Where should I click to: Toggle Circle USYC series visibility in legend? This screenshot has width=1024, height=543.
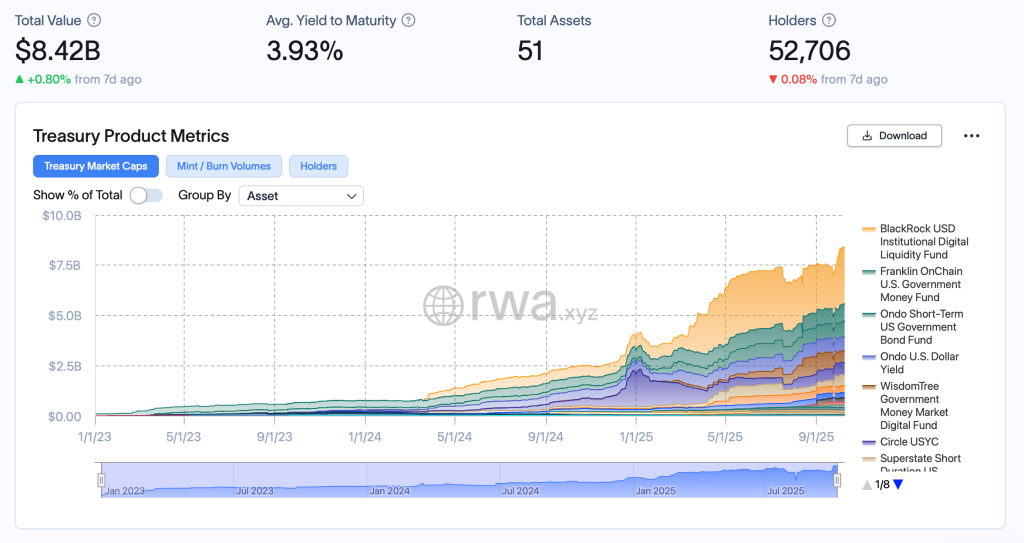tap(908, 441)
